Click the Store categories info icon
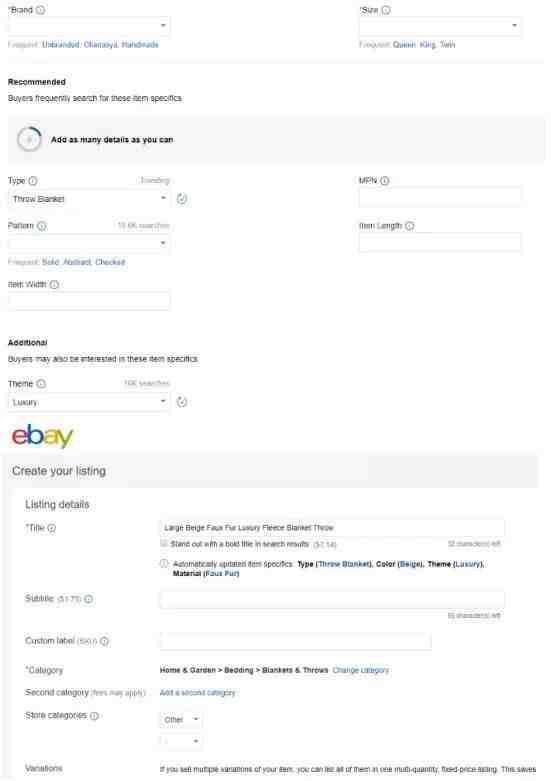Screen dimensions: 551x781 94,716
